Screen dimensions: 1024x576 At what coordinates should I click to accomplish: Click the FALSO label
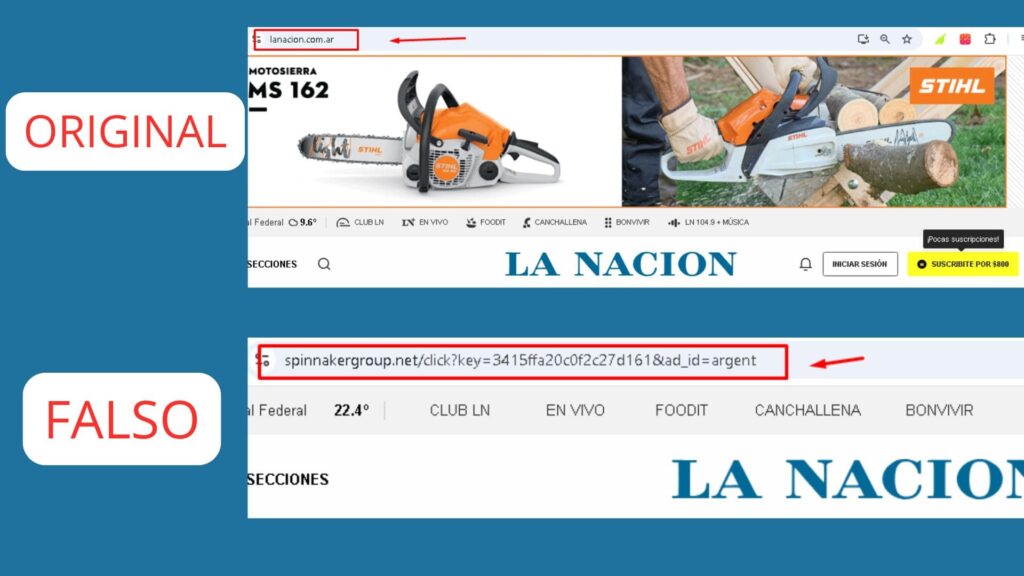(121, 419)
